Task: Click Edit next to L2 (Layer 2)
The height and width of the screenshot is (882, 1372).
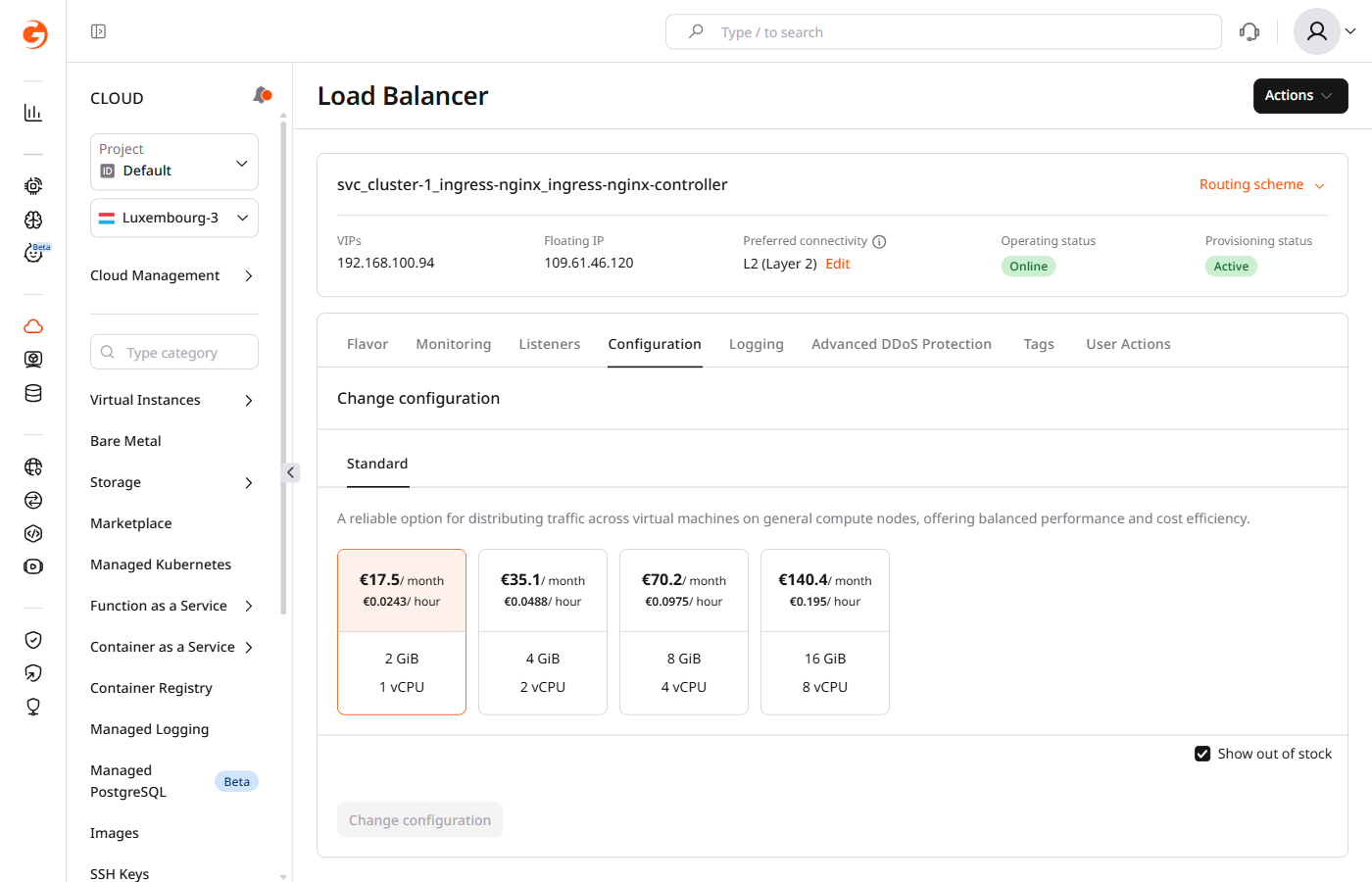Action: click(x=838, y=264)
